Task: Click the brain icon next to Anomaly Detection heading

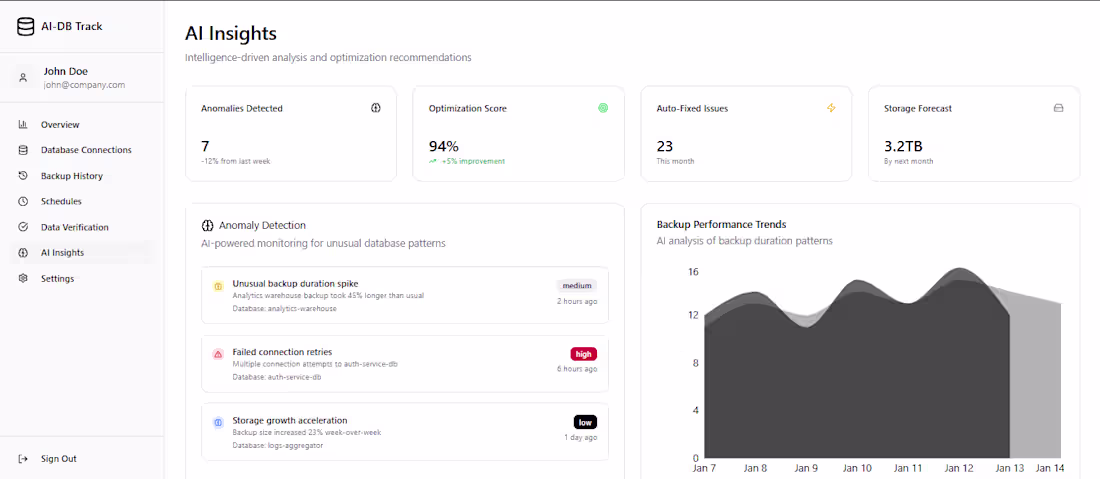Action: coord(207,226)
